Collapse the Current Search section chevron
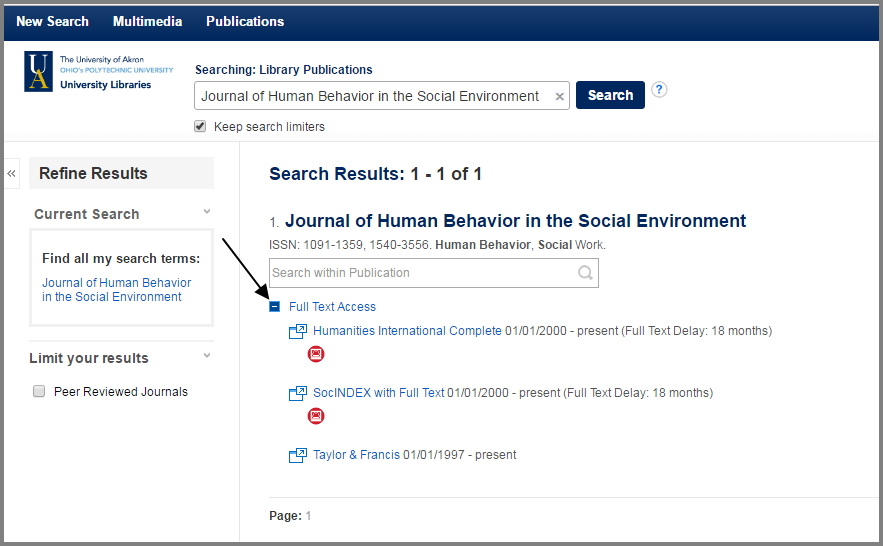 click(x=207, y=212)
